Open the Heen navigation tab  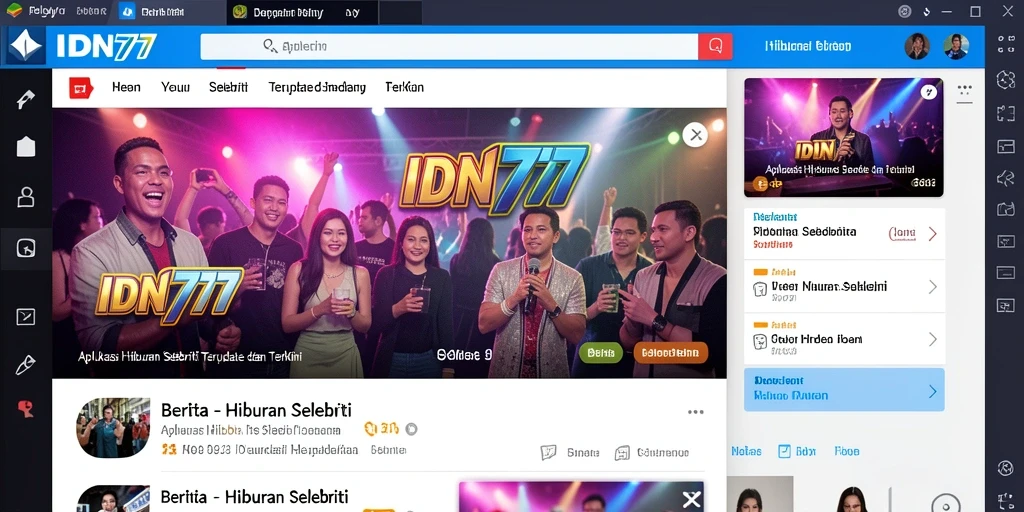(126, 87)
